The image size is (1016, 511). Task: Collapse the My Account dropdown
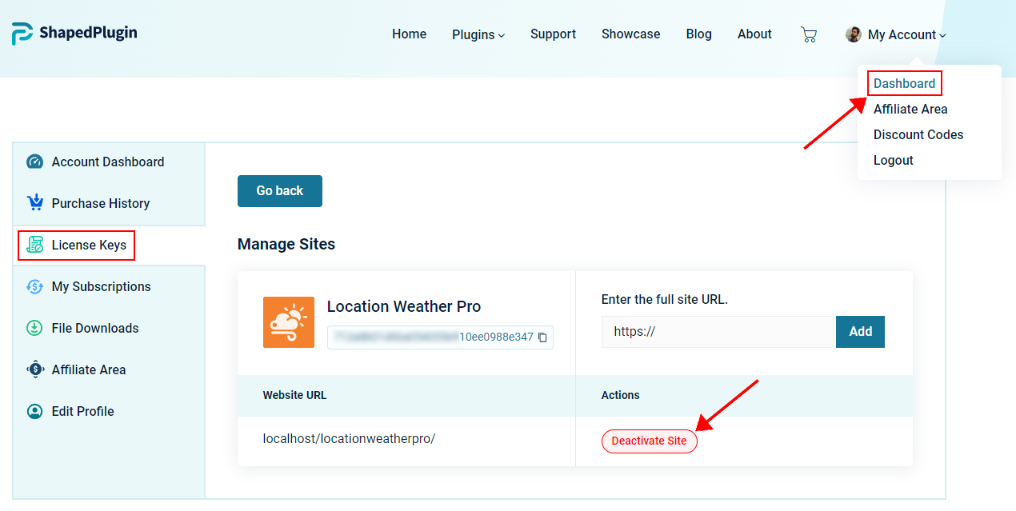pos(906,34)
